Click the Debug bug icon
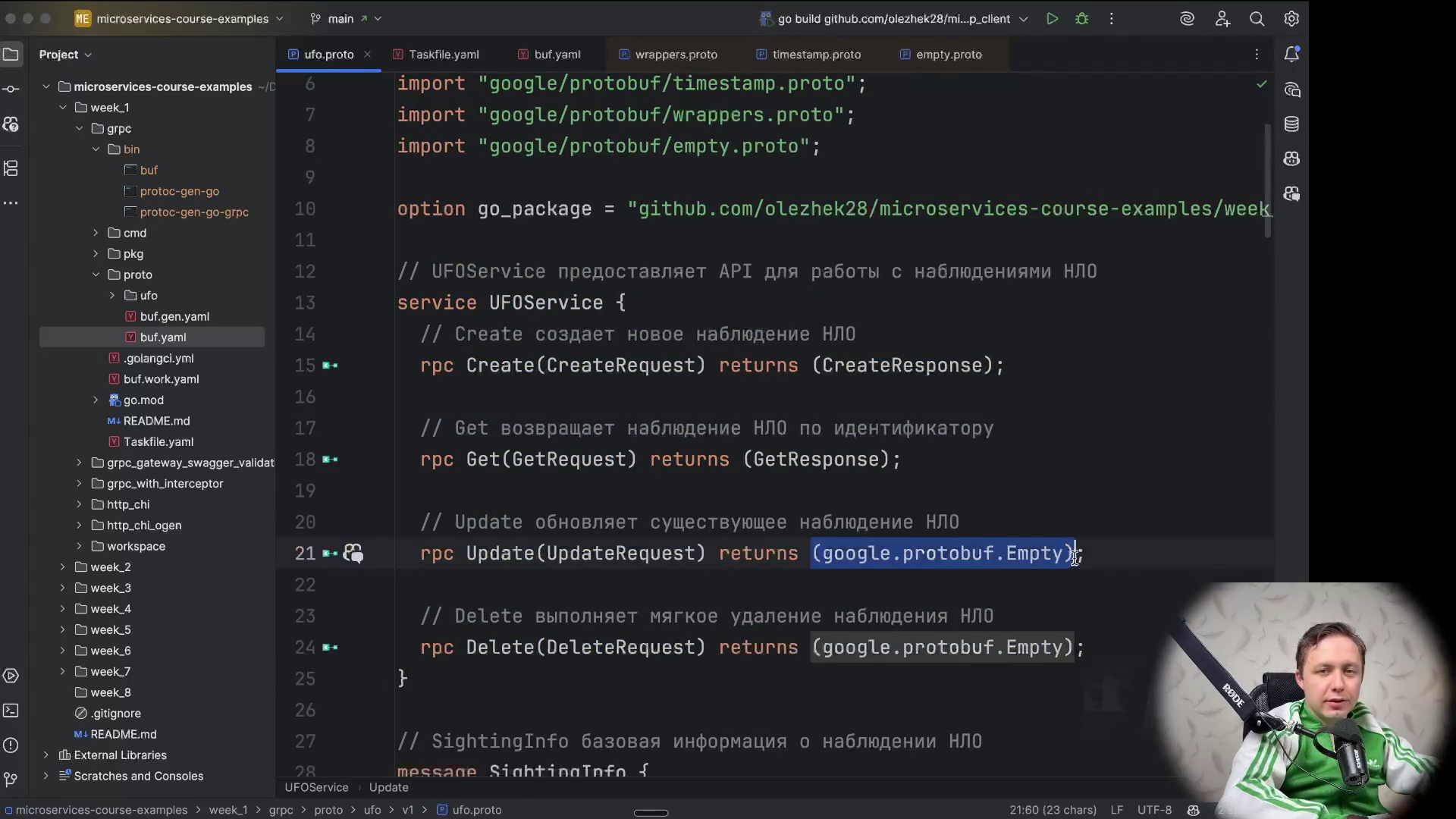1456x819 pixels. [1082, 19]
